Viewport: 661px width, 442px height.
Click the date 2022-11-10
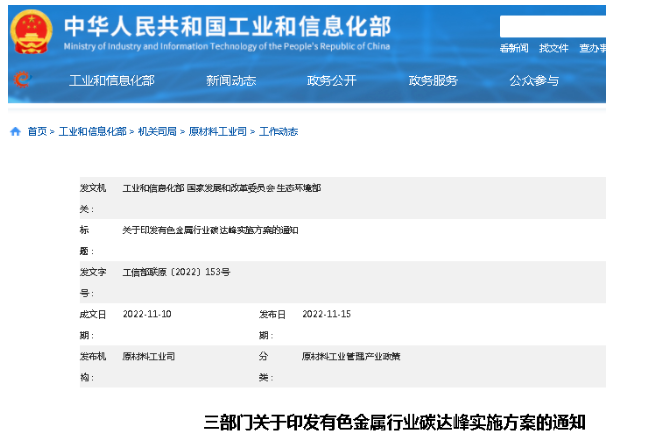point(147,314)
